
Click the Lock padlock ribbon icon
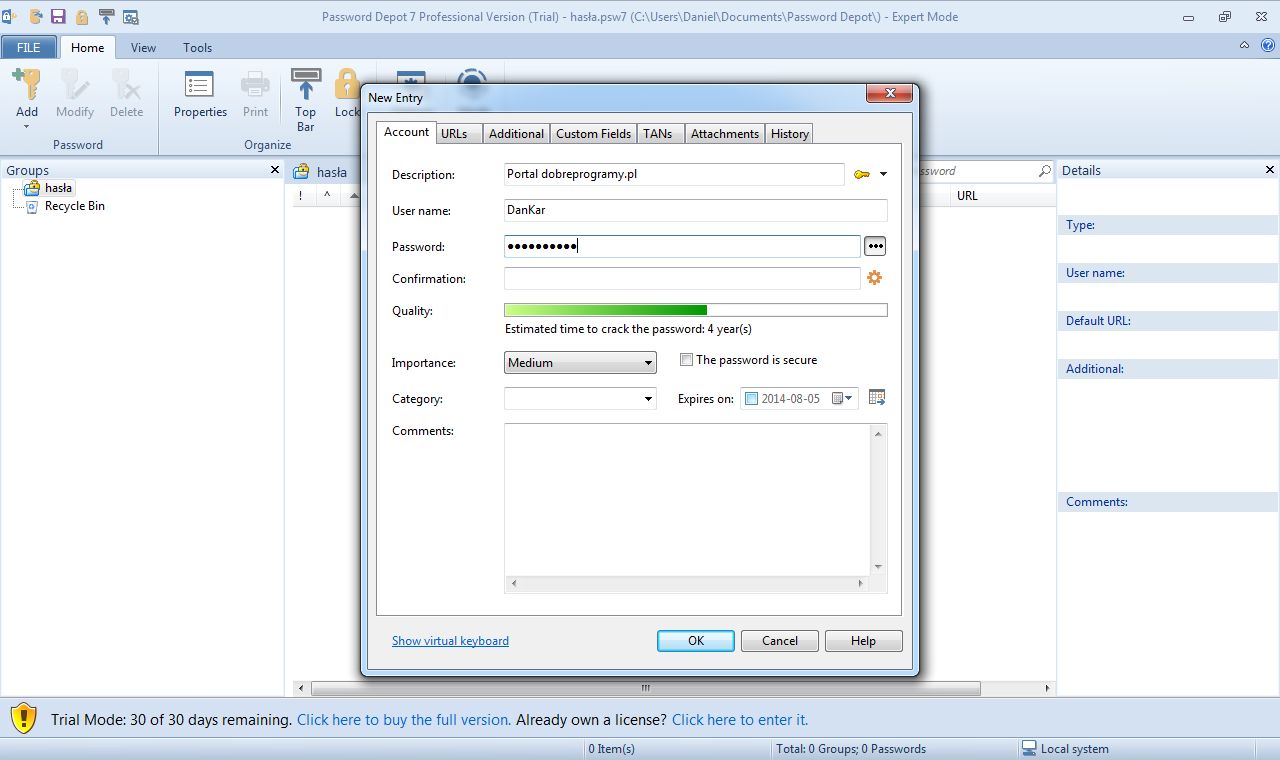click(347, 84)
